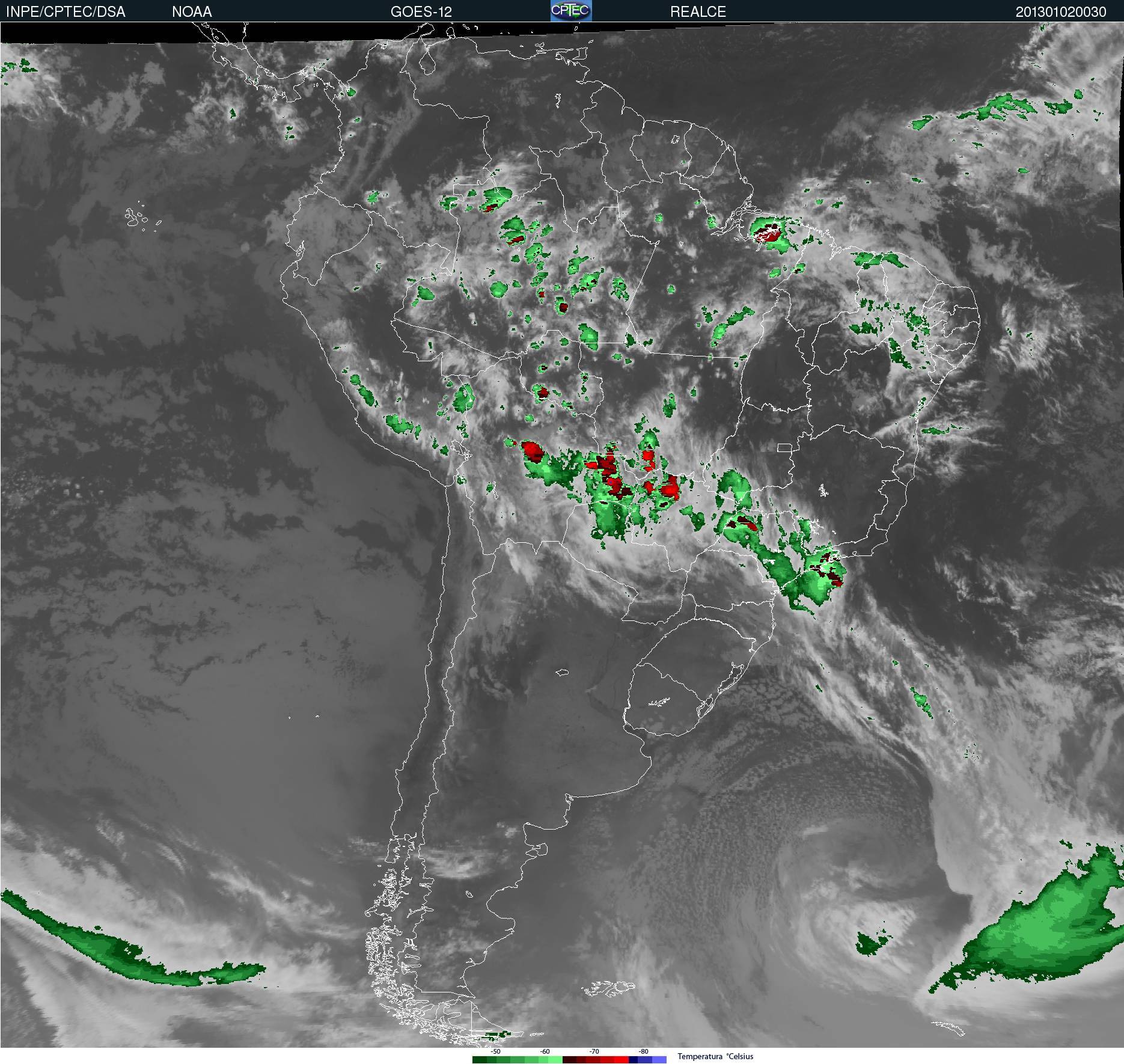Click the NOAA label in the header
Viewport: 1124px width, 1064px height.
coord(192,12)
